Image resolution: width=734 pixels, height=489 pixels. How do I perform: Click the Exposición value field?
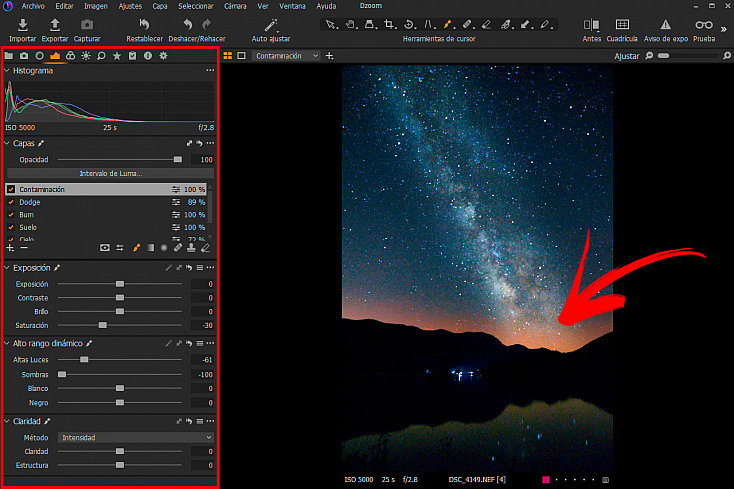pos(203,284)
